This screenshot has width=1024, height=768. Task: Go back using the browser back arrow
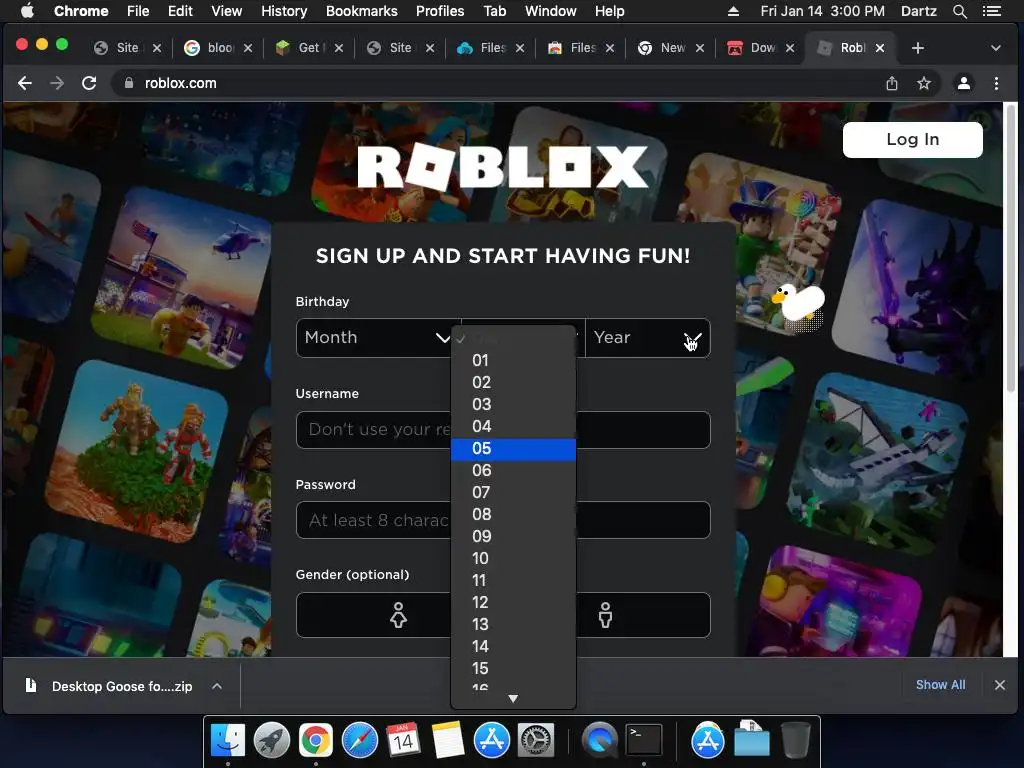click(25, 83)
